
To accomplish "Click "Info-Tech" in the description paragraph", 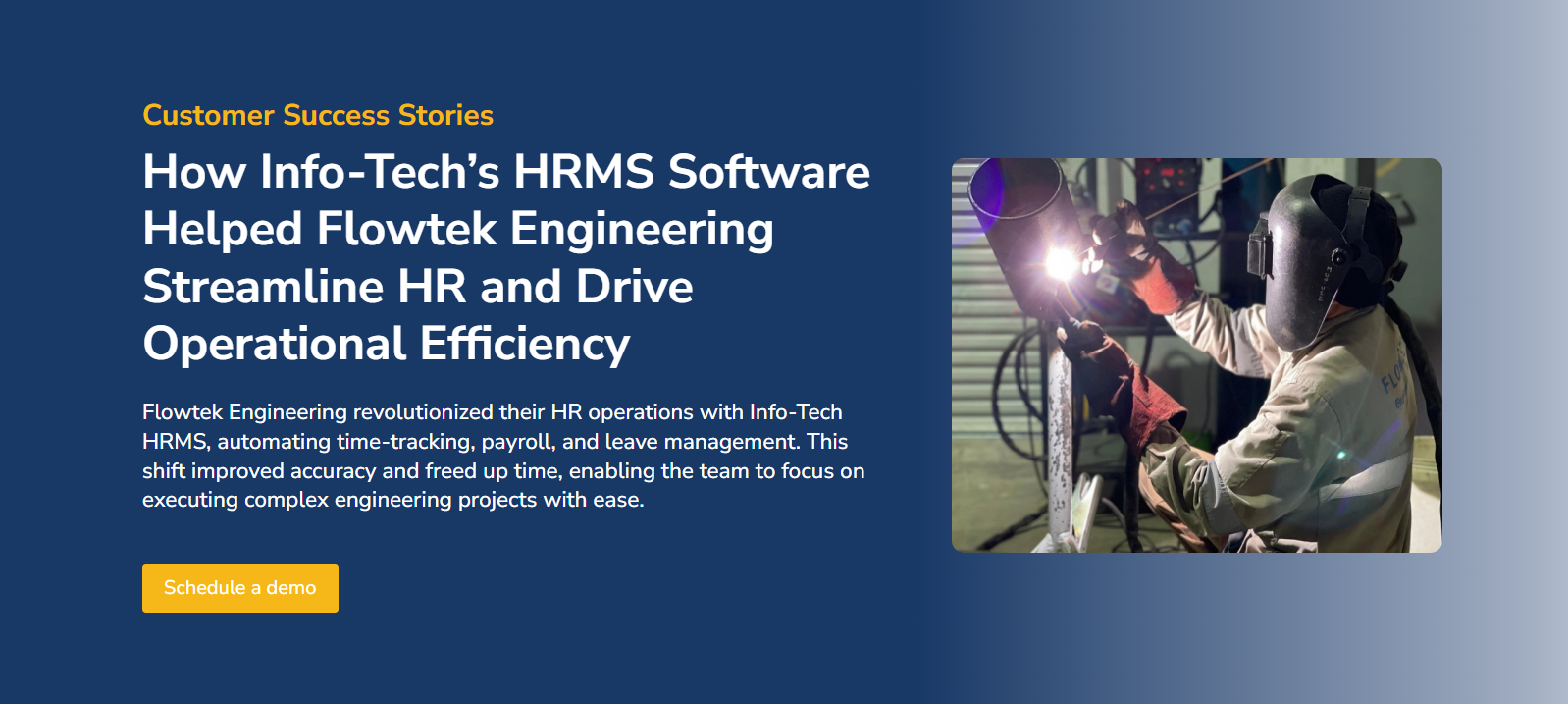I will coord(796,412).
